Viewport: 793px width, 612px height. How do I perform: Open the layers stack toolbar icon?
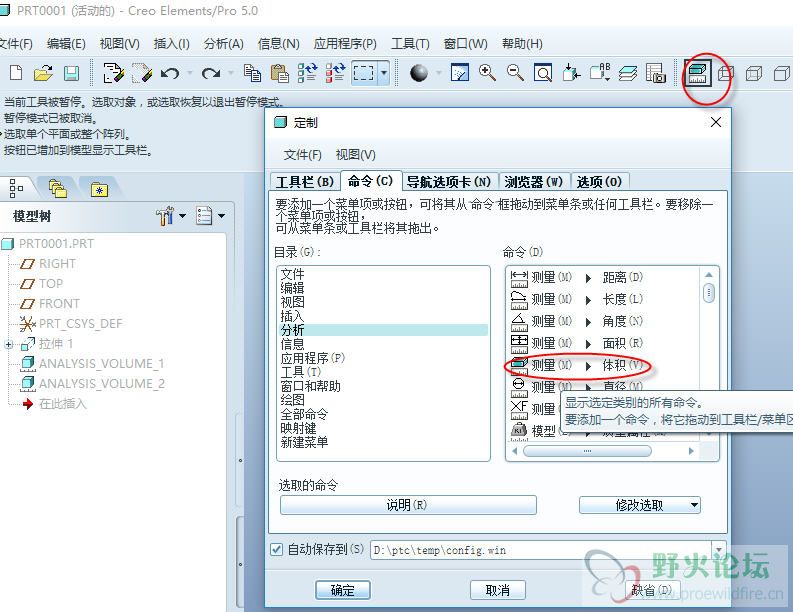tap(628, 73)
